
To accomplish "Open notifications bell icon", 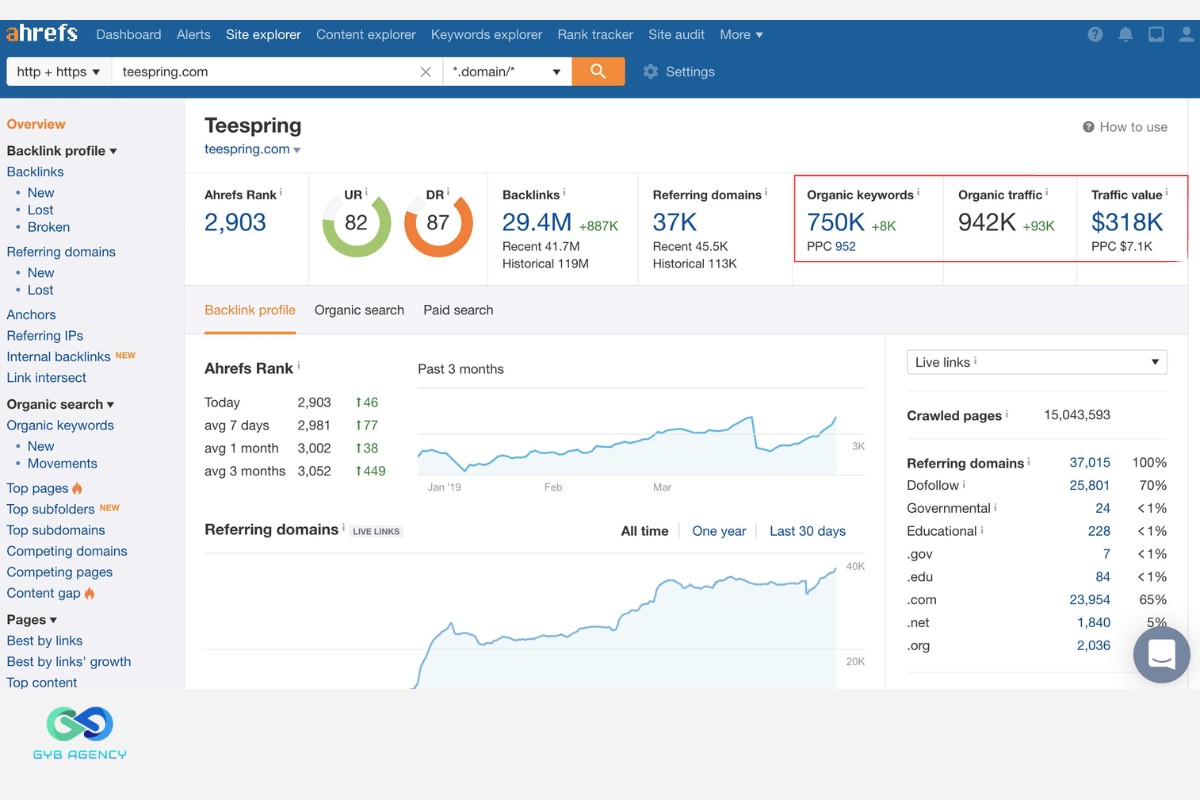I will pos(1125,34).
